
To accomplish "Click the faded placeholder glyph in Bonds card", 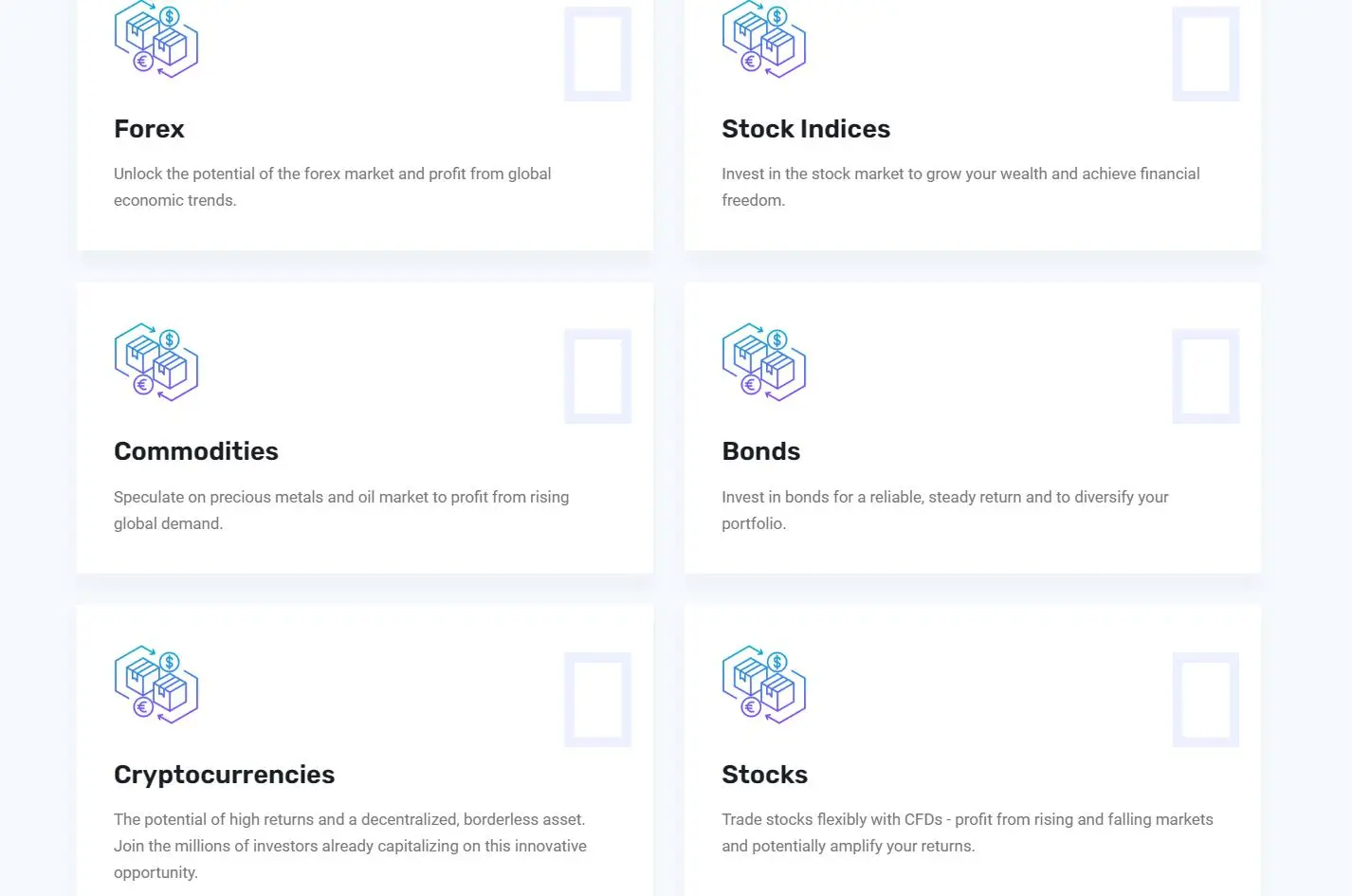I will (x=1206, y=376).
